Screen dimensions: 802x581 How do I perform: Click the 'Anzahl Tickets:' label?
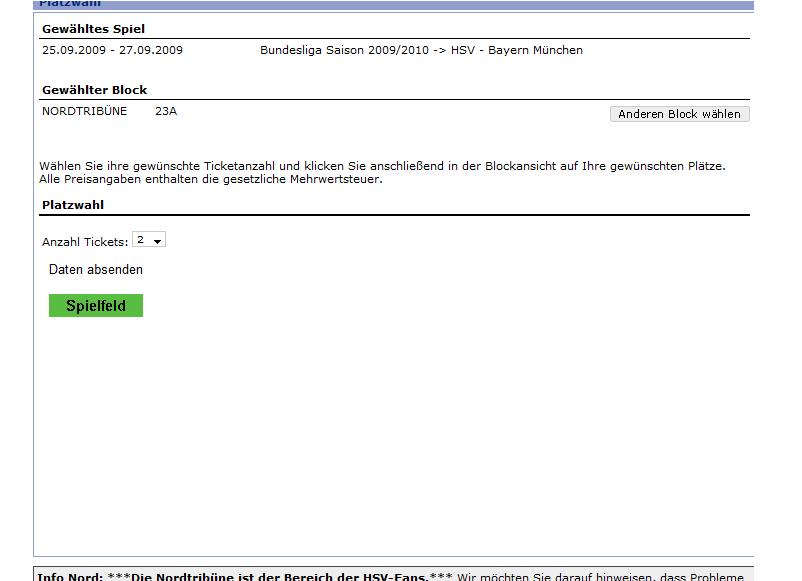[85, 242]
